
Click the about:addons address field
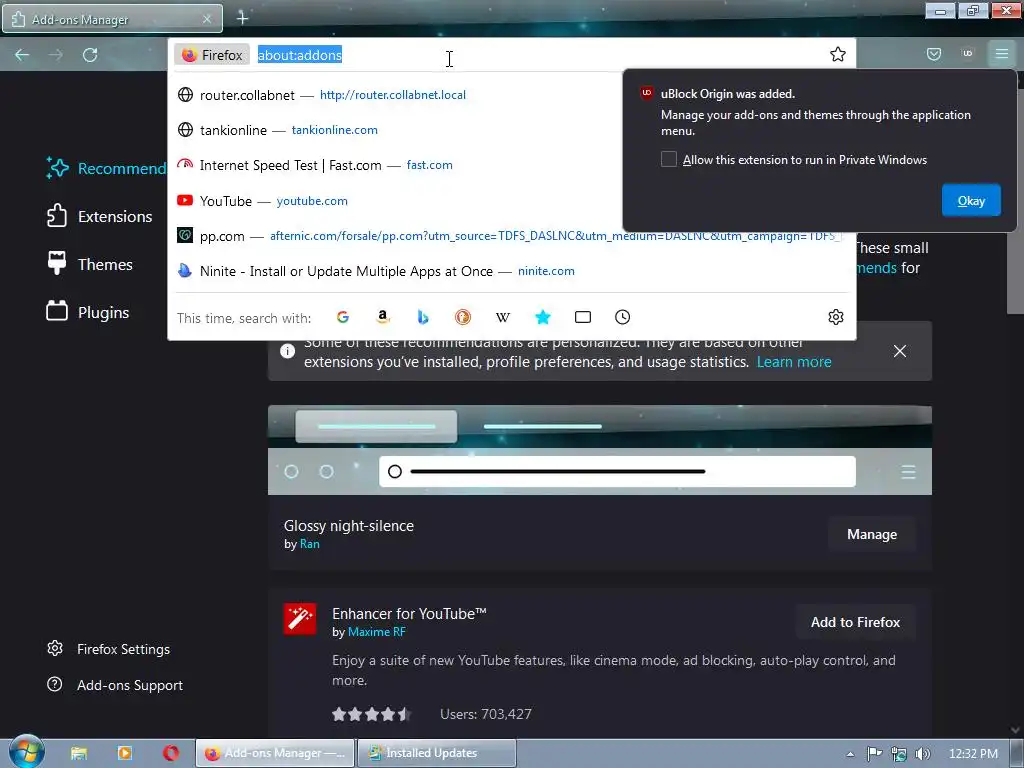(539, 55)
